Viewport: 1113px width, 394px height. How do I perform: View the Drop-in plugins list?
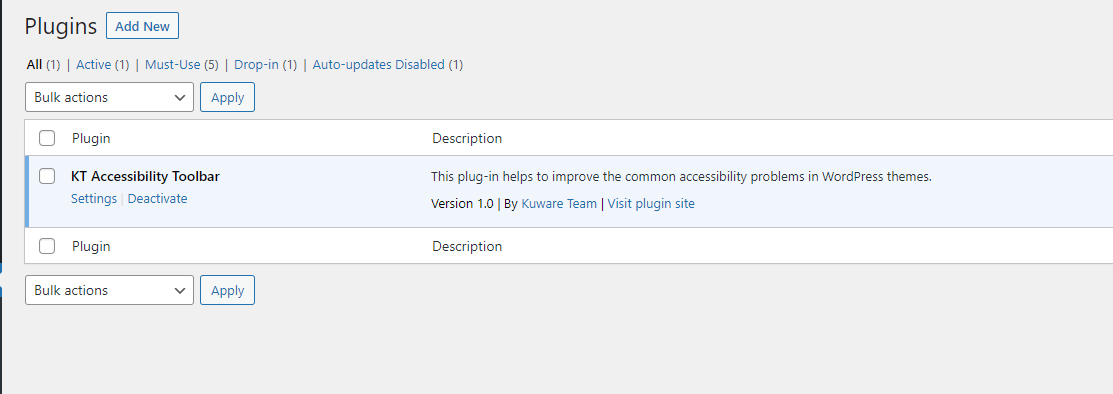pyautogui.click(x=256, y=65)
